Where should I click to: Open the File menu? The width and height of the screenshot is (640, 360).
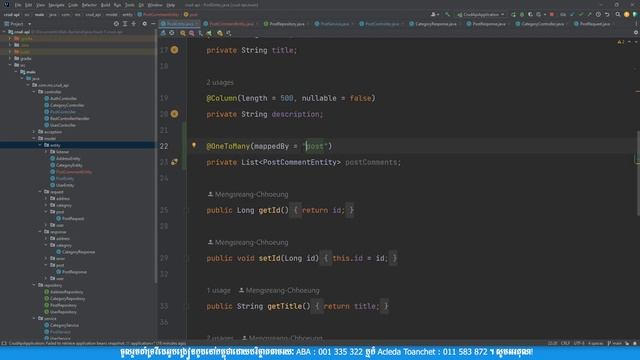(18, 5)
